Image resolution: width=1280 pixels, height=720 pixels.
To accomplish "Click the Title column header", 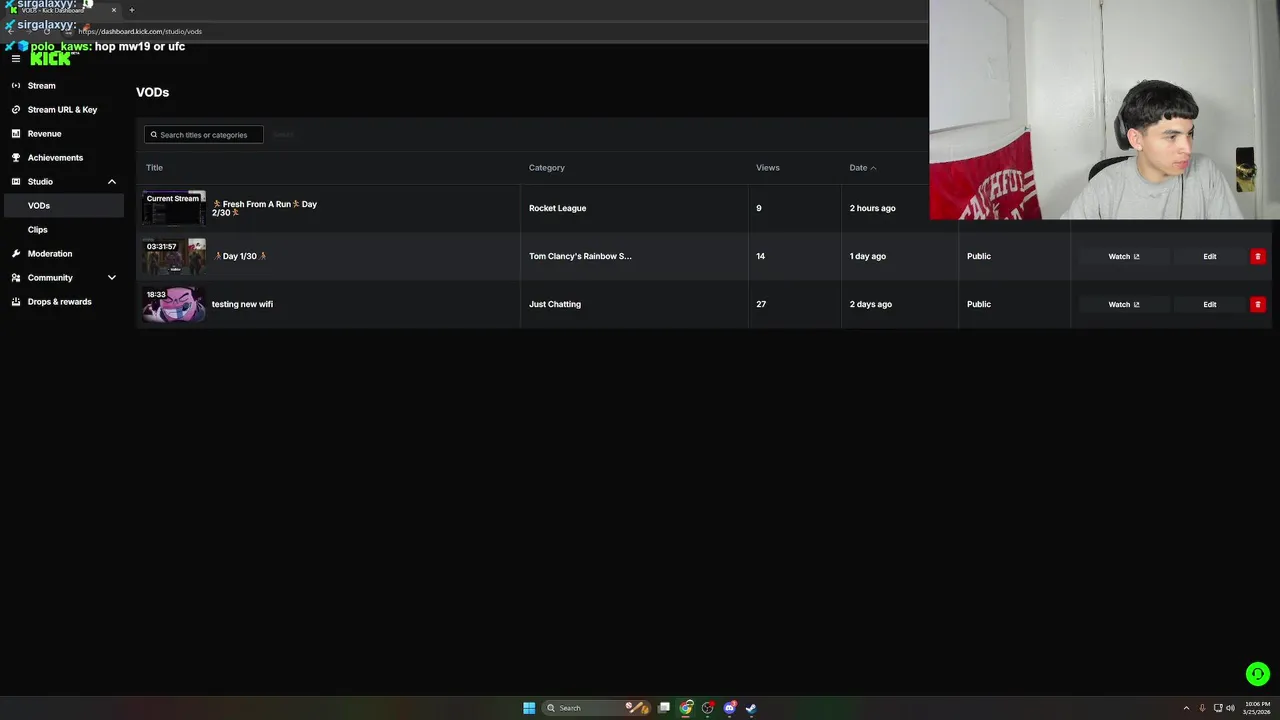I will (x=154, y=168).
